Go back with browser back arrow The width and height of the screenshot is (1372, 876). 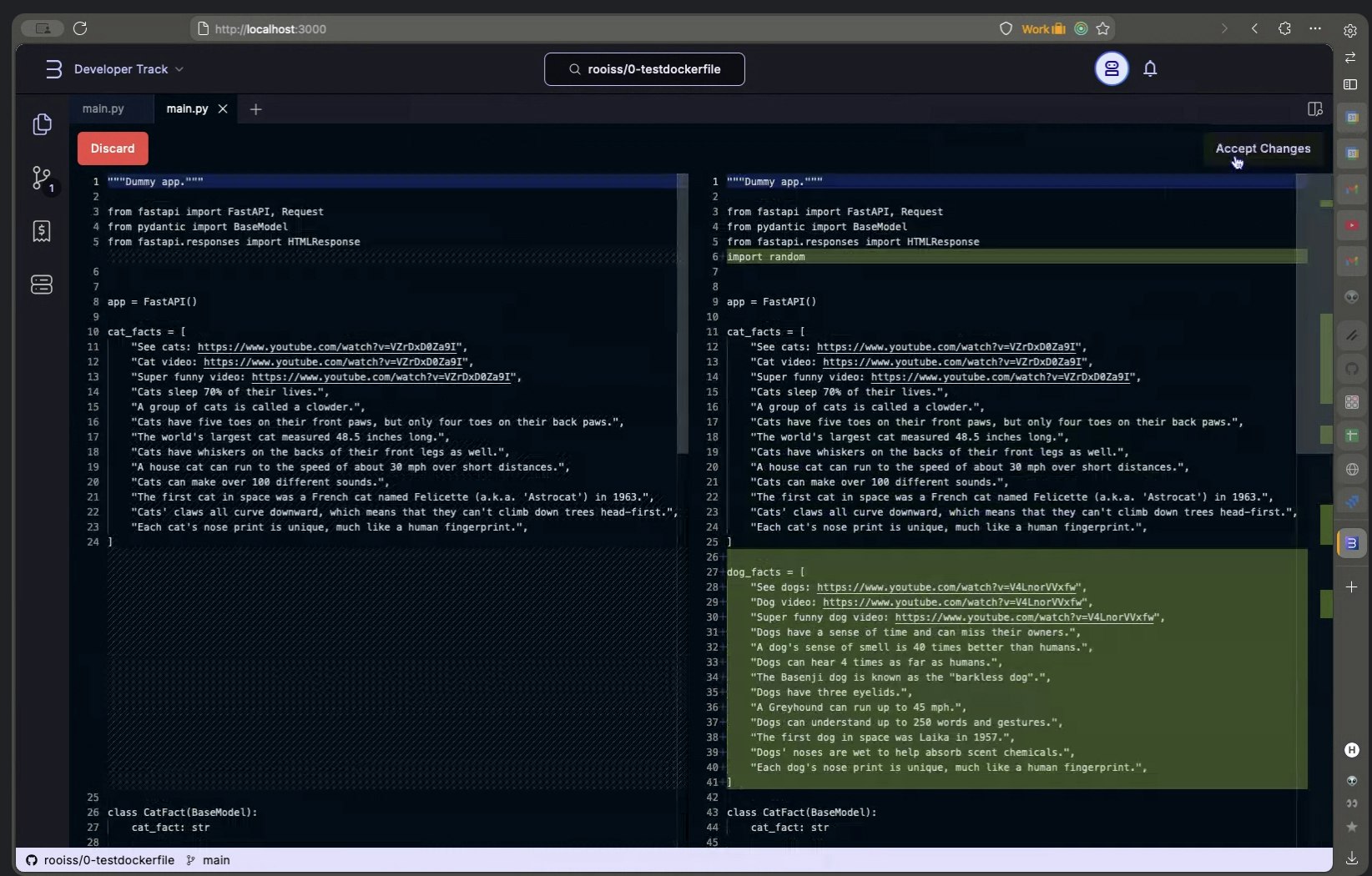pos(1254,28)
